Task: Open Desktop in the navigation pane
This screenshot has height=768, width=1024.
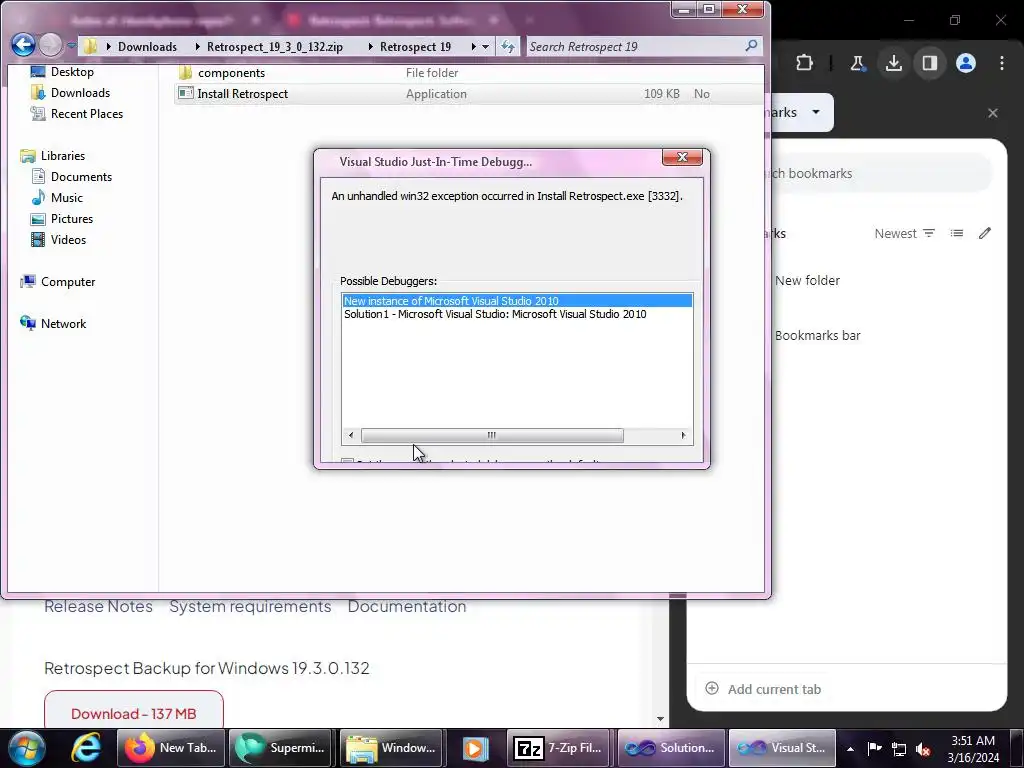Action: 72,72
